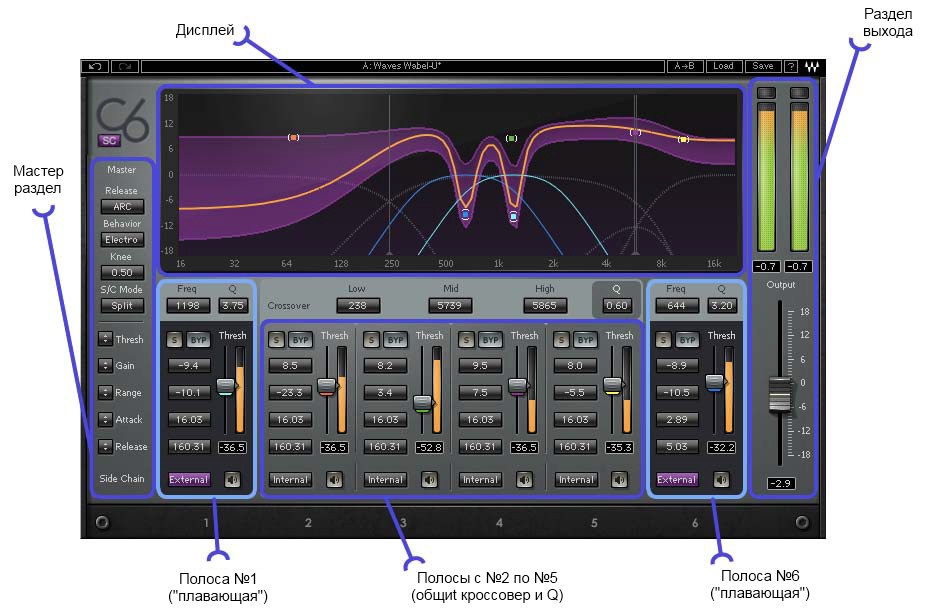Bypass band 6 with BYP button
The width and height of the screenshot is (931, 610).
pyautogui.click(x=688, y=339)
